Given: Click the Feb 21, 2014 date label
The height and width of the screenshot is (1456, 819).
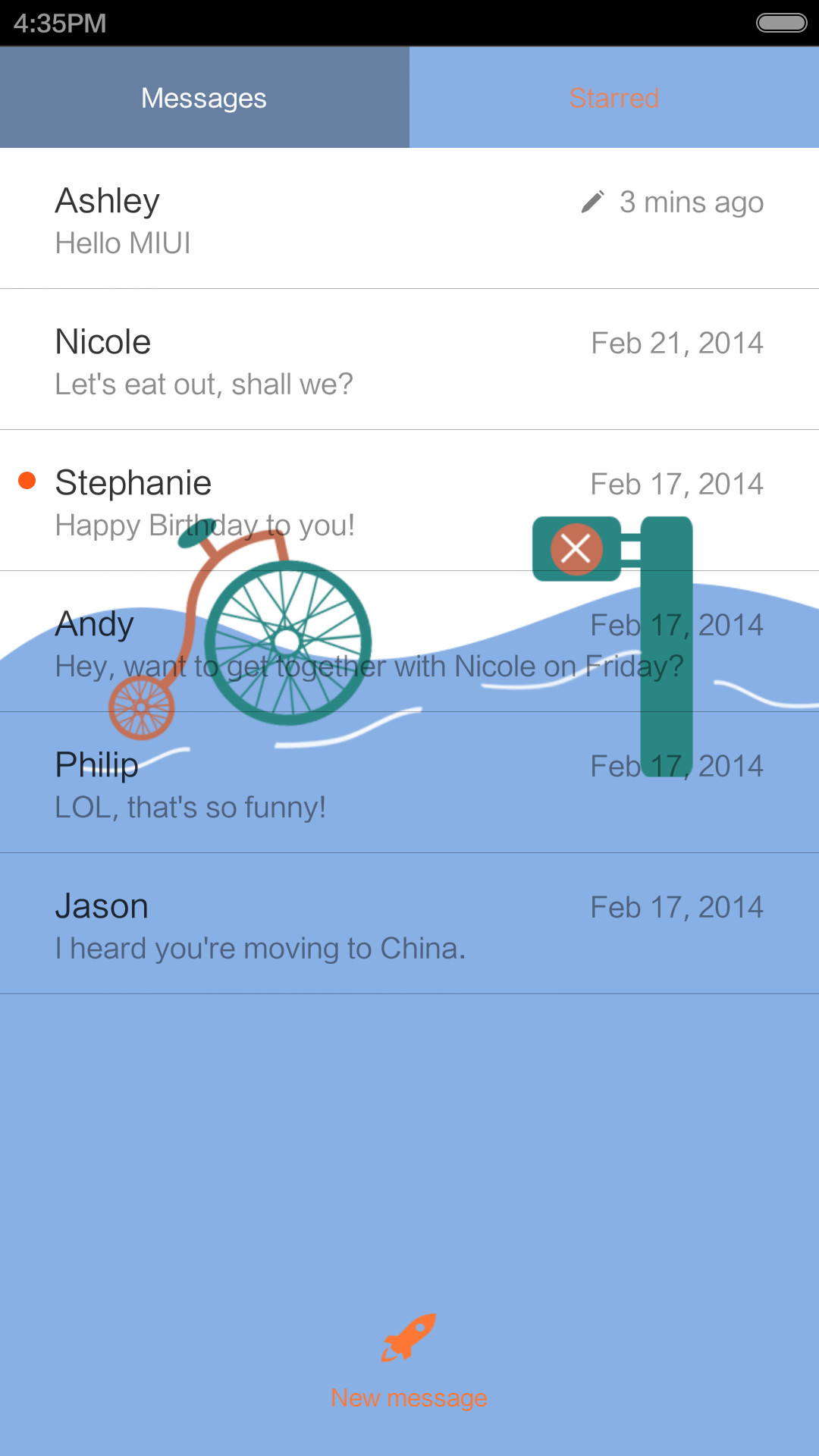Looking at the screenshot, I should 677,343.
